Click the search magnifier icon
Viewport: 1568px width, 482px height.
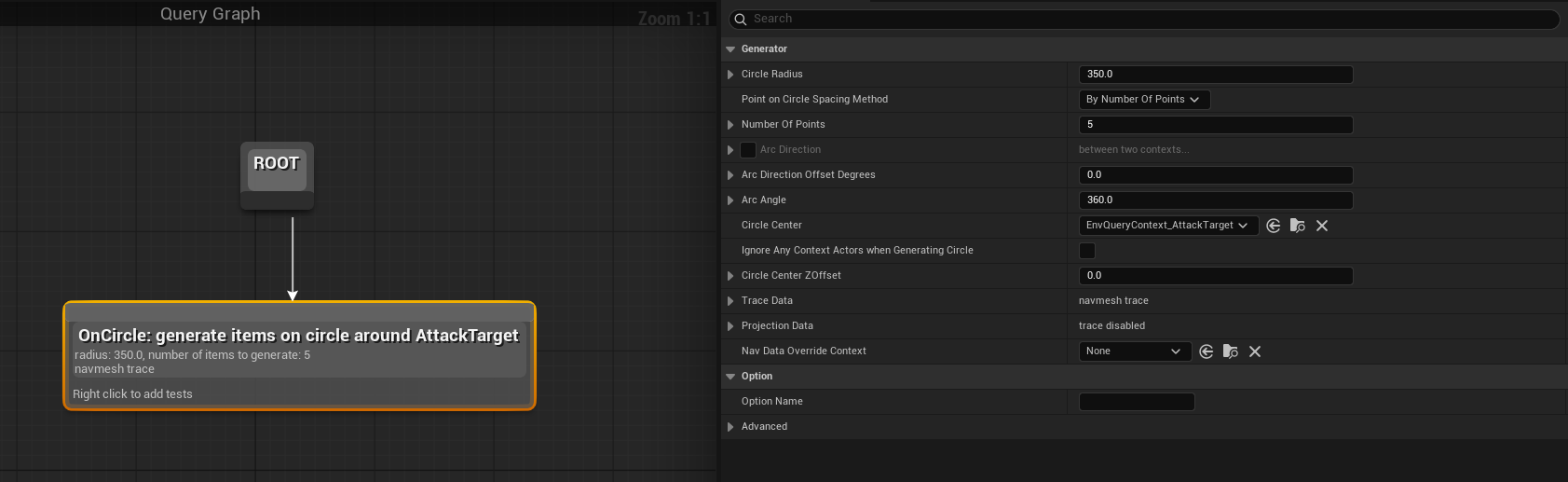741,19
